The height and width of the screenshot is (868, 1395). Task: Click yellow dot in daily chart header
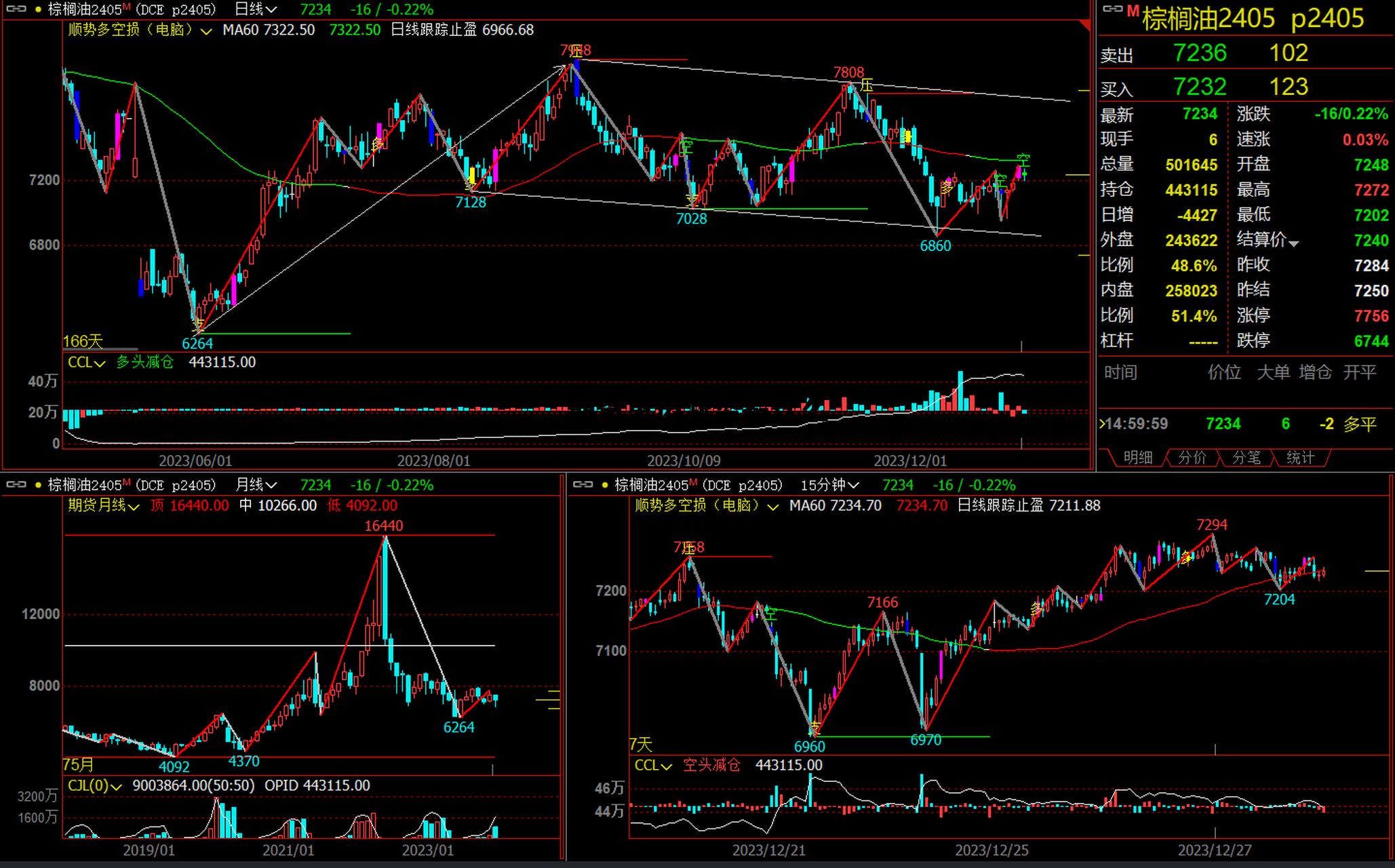38,10
